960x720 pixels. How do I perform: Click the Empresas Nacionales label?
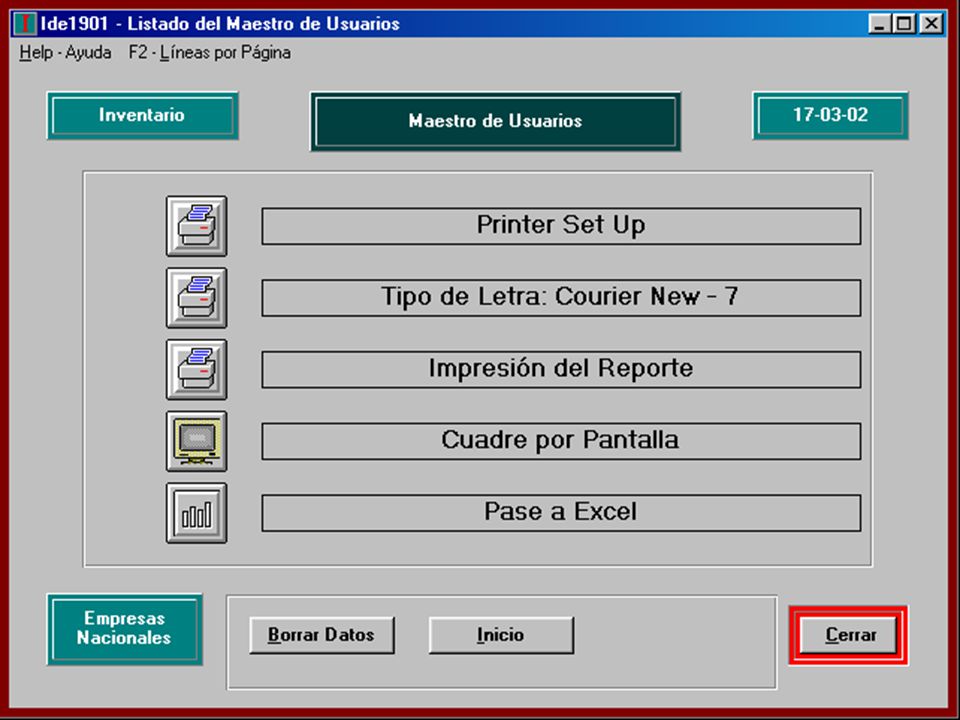[x=124, y=628]
